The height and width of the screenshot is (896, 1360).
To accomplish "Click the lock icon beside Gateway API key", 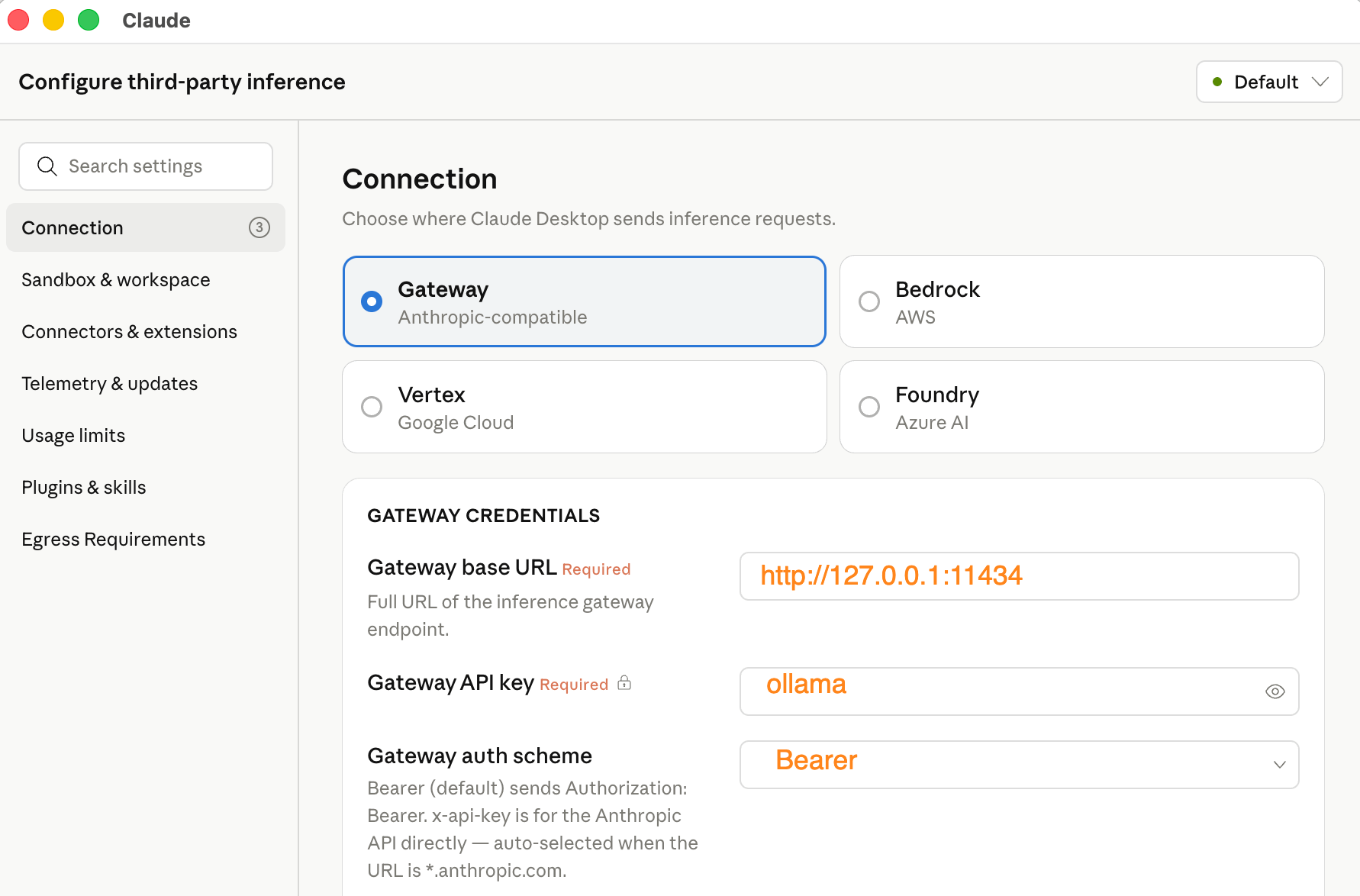I will pyautogui.click(x=624, y=682).
